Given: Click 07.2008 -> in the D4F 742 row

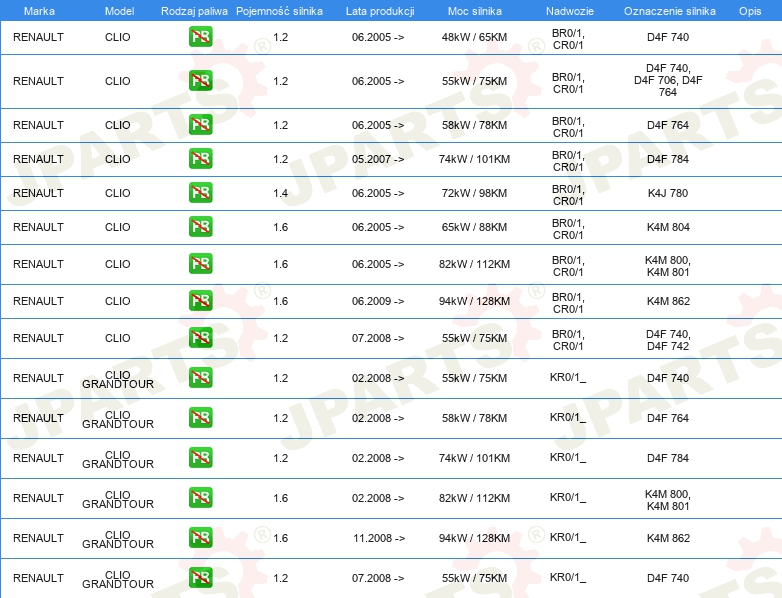Looking at the screenshot, I should point(378,338).
